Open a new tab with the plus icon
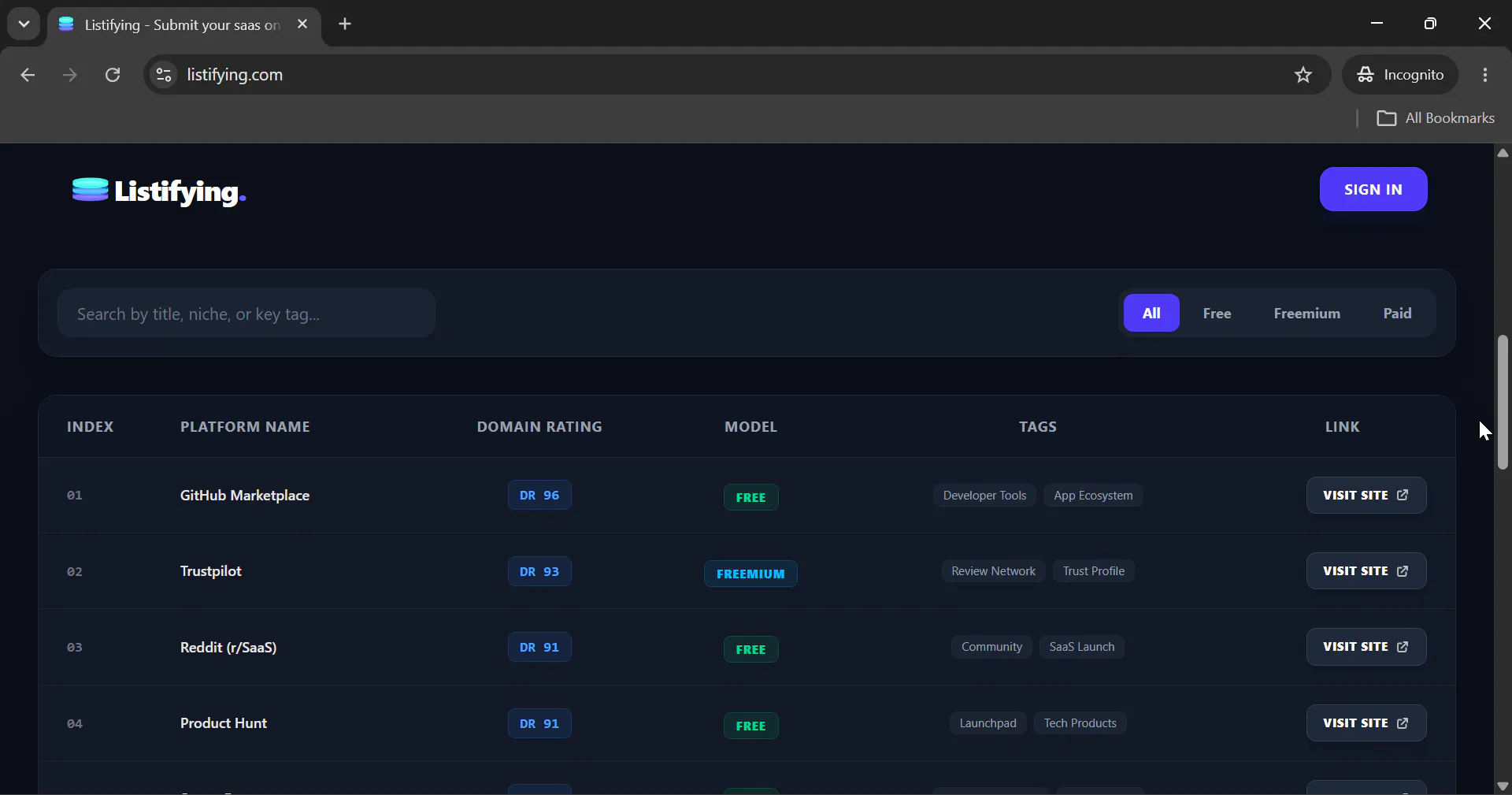 pyautogui.click(x=345, y=24)
